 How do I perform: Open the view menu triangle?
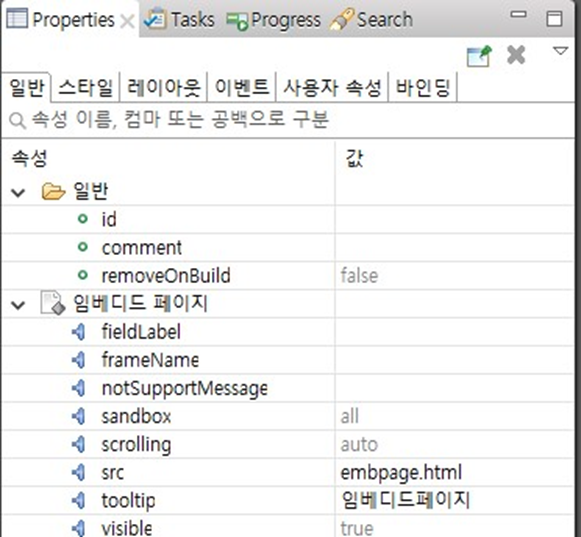point(560,51)
